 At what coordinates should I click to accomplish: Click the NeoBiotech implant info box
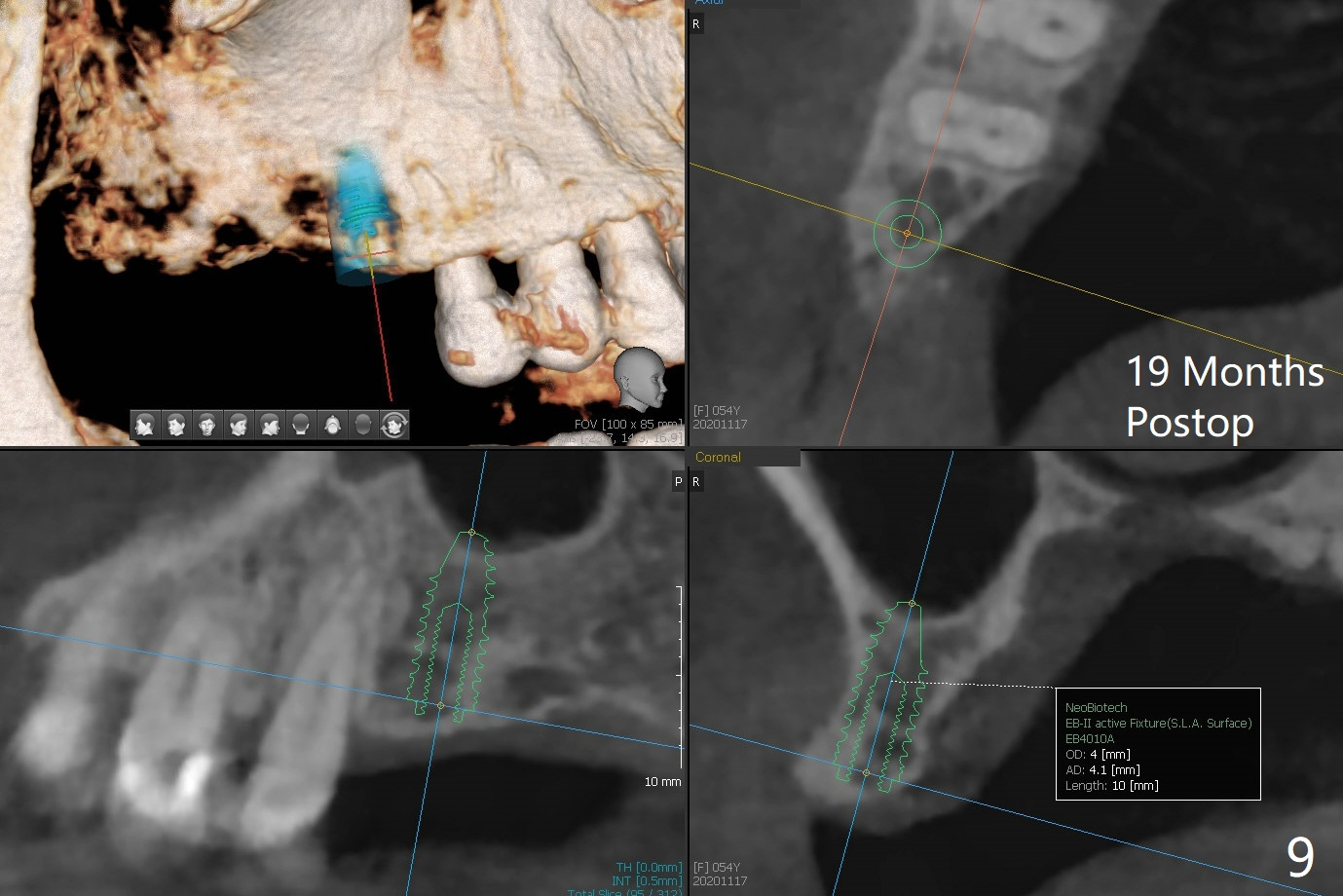(x=1158, y=745)
